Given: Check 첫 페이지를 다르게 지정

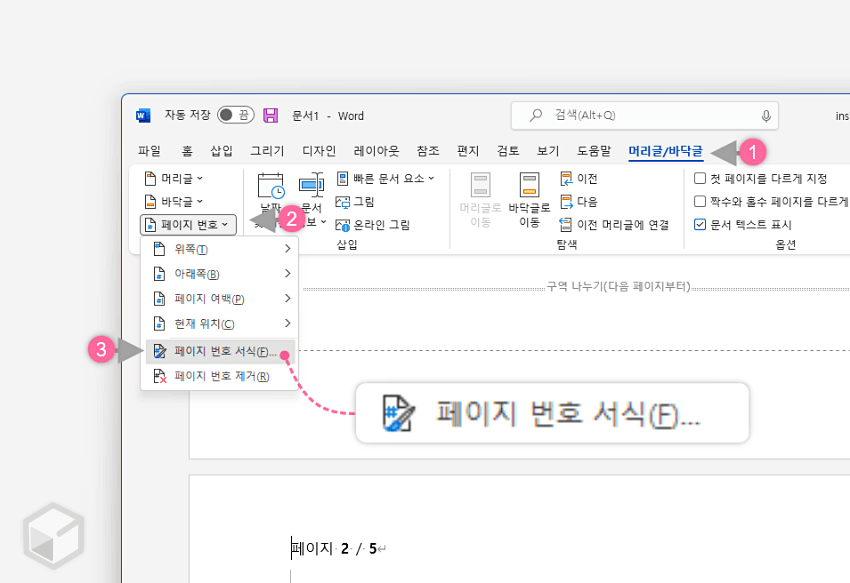Looking at the screenshot, I should (x=699, y=178).
